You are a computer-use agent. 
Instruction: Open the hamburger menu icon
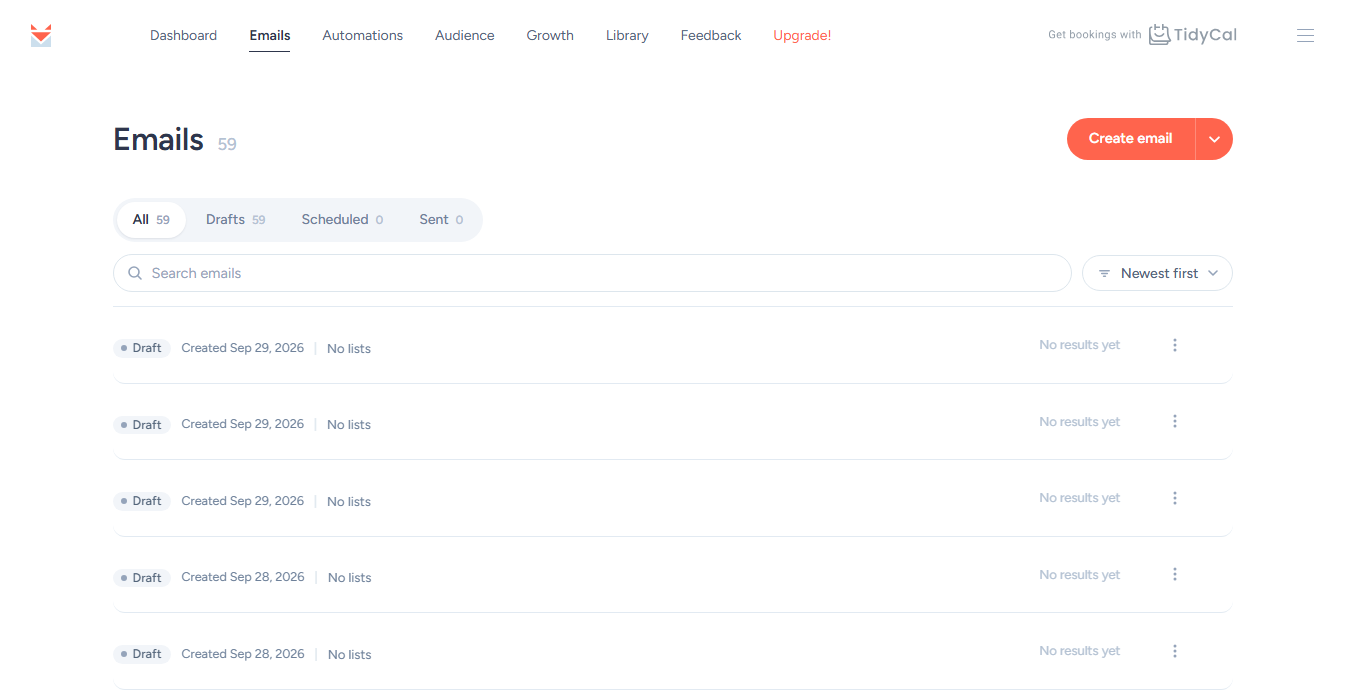point(1305,35)
